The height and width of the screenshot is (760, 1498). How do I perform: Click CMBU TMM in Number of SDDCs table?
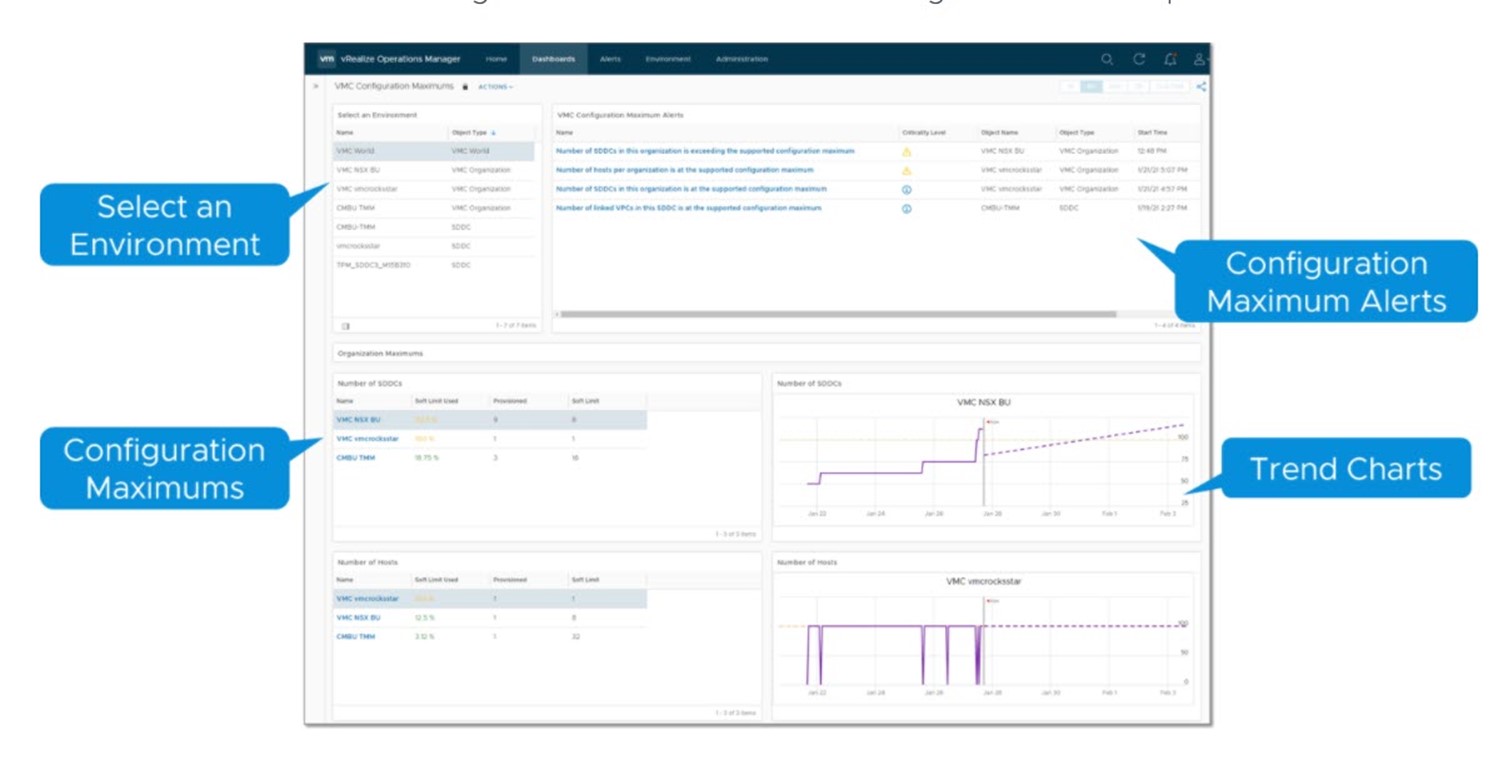[x=355, y=458]
